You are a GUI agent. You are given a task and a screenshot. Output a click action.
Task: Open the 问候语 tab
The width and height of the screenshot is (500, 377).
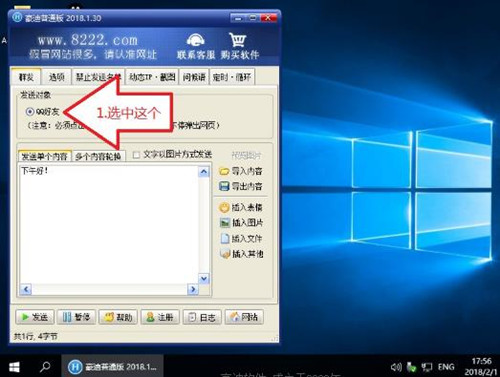click(194, 77)
